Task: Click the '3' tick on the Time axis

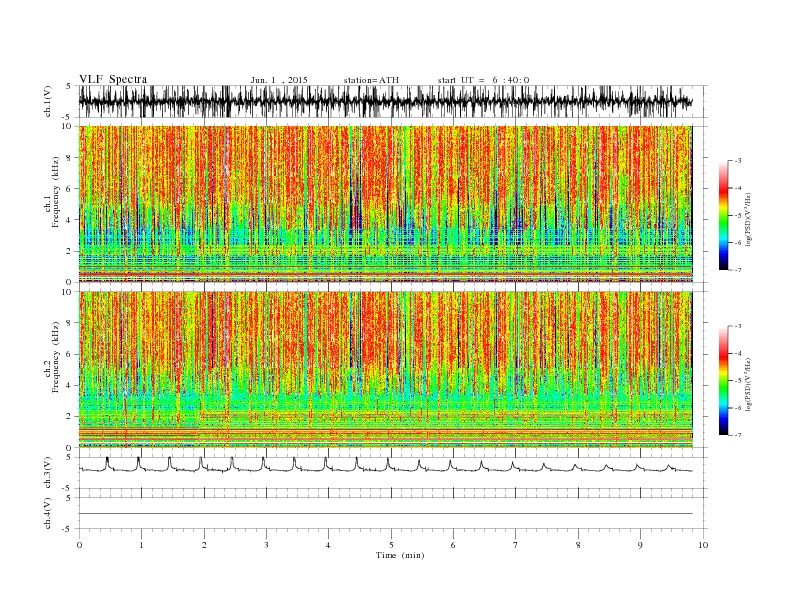Action: 266,545
